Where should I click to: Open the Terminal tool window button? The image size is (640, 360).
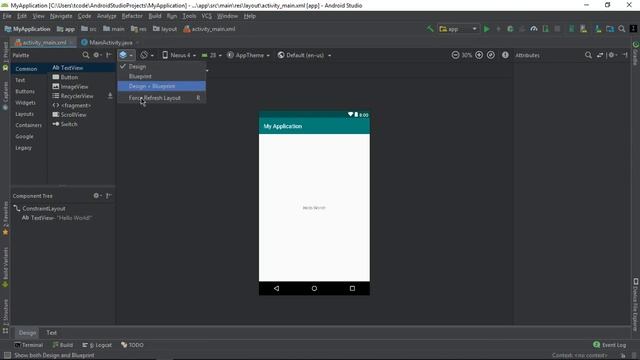click(28, 345)
